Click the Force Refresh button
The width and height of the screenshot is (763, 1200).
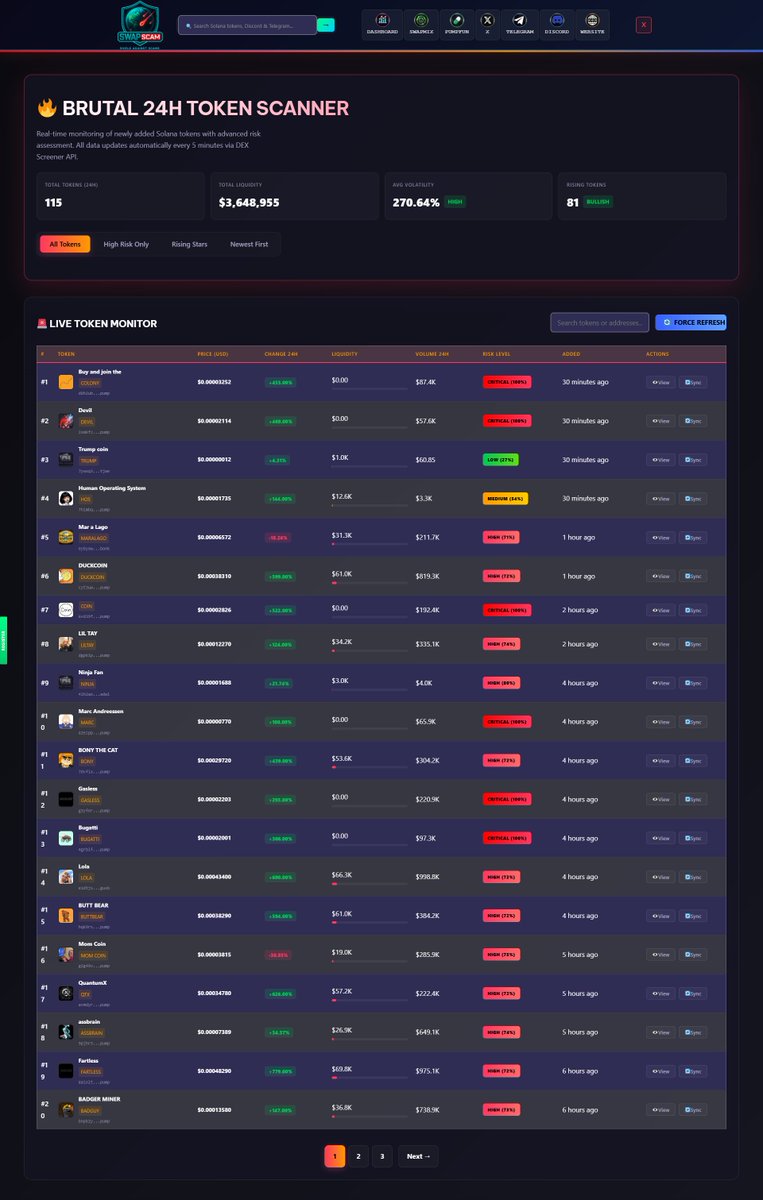coord(691,322)
